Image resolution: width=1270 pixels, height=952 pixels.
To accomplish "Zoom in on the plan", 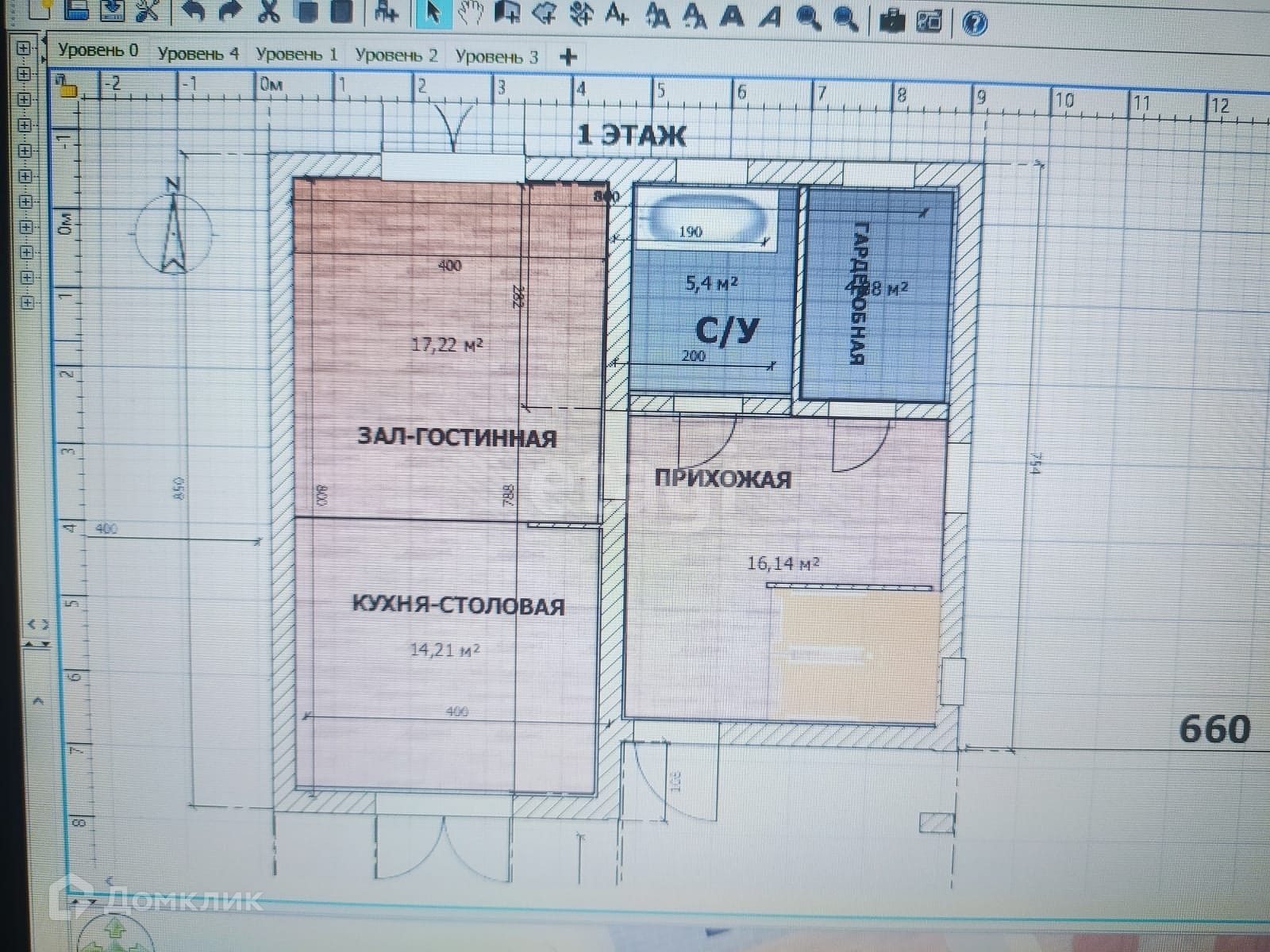I will pos(808,18).
